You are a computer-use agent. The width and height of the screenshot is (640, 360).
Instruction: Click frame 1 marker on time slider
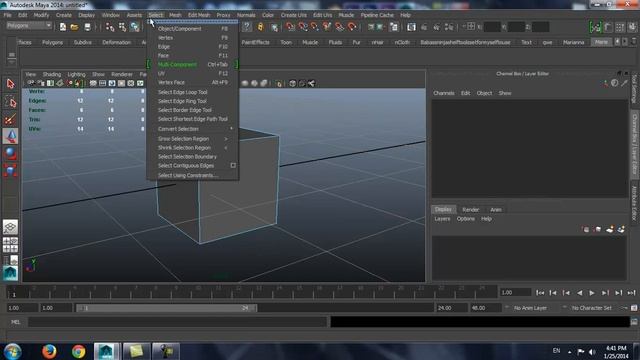14,294
